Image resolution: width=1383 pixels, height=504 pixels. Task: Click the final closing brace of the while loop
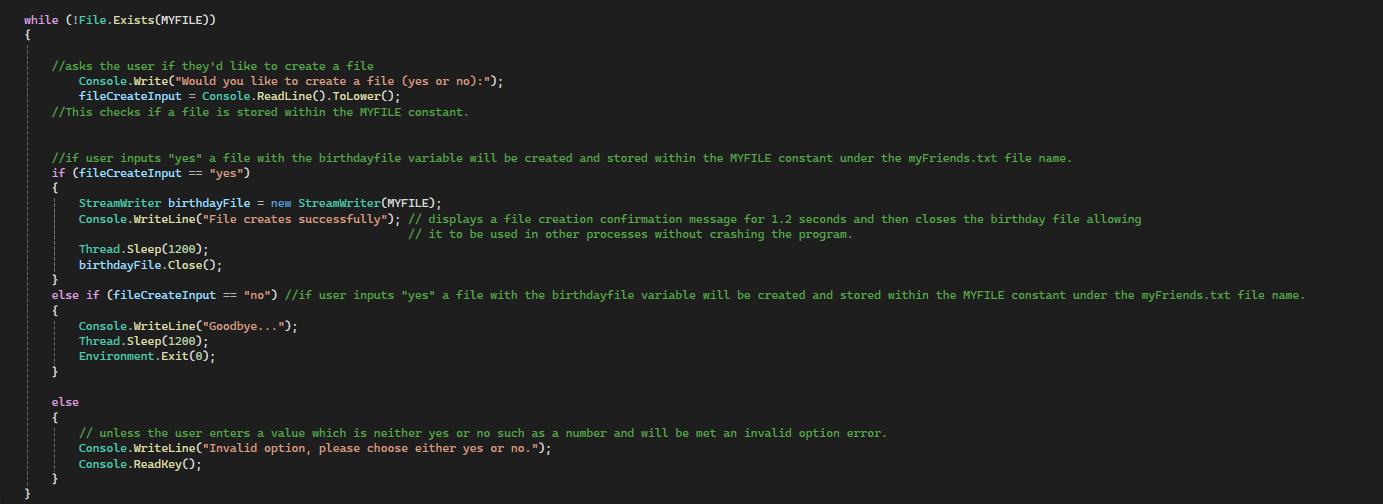28,494
